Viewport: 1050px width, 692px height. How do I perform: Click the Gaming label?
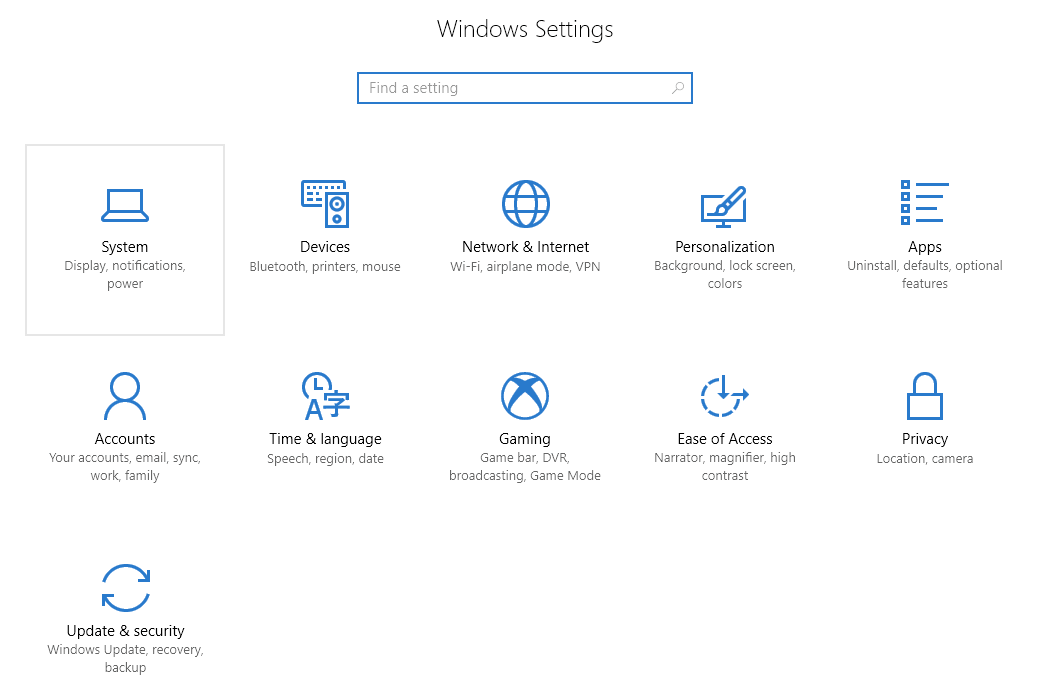point(525,439)
